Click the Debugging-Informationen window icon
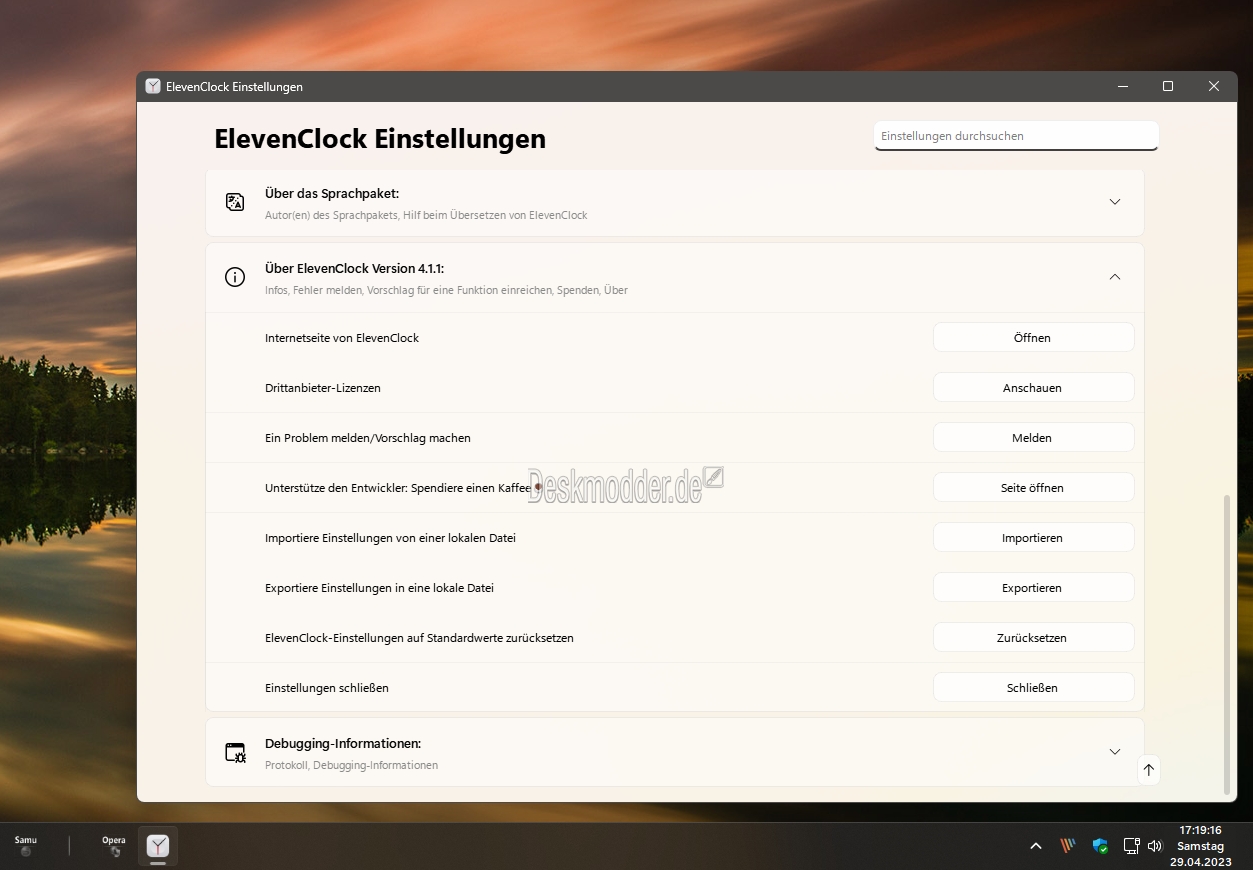This screenshot has height=870, width=1253. 235,752
